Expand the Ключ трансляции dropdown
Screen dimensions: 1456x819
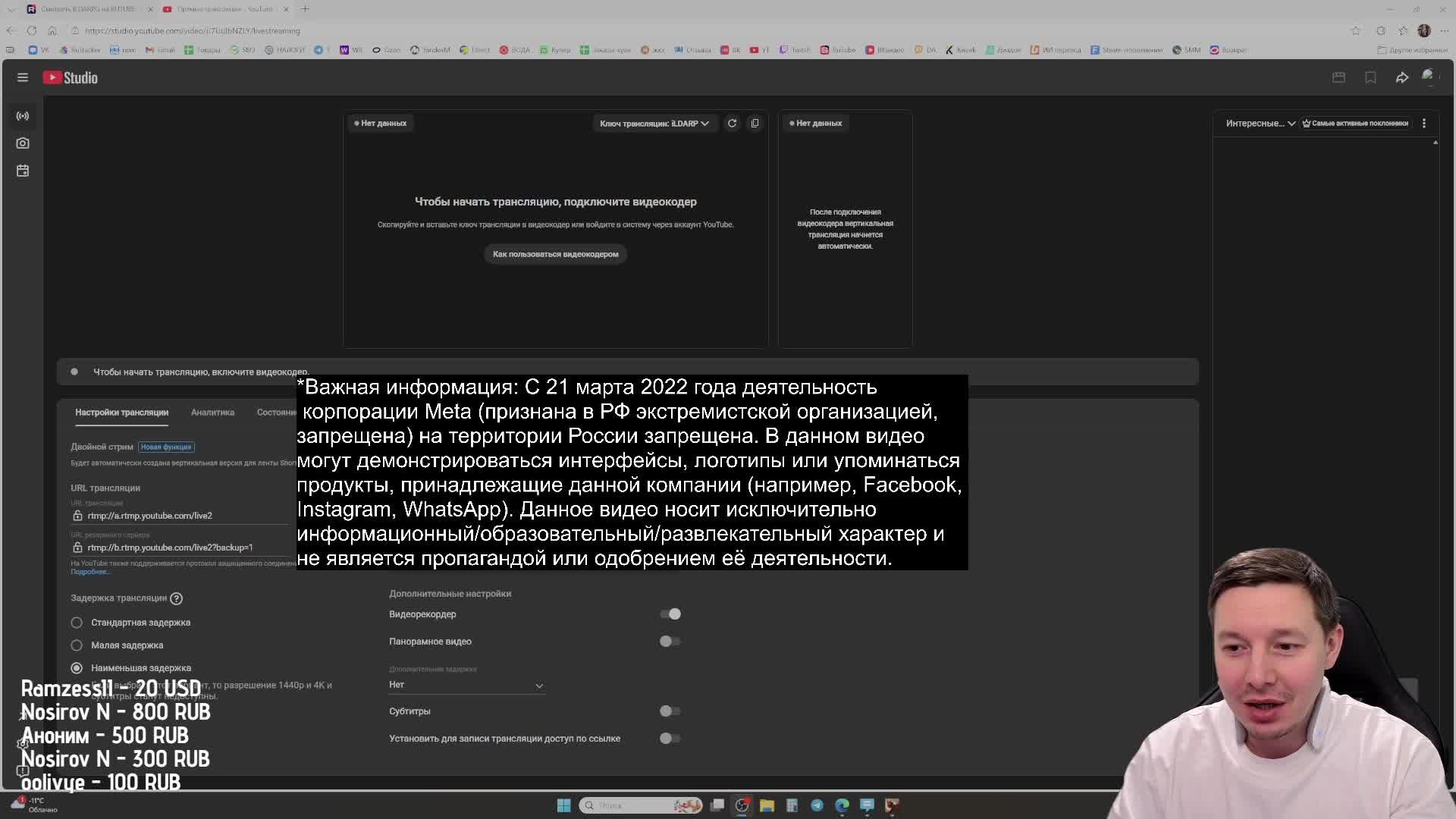pos(654,123)
